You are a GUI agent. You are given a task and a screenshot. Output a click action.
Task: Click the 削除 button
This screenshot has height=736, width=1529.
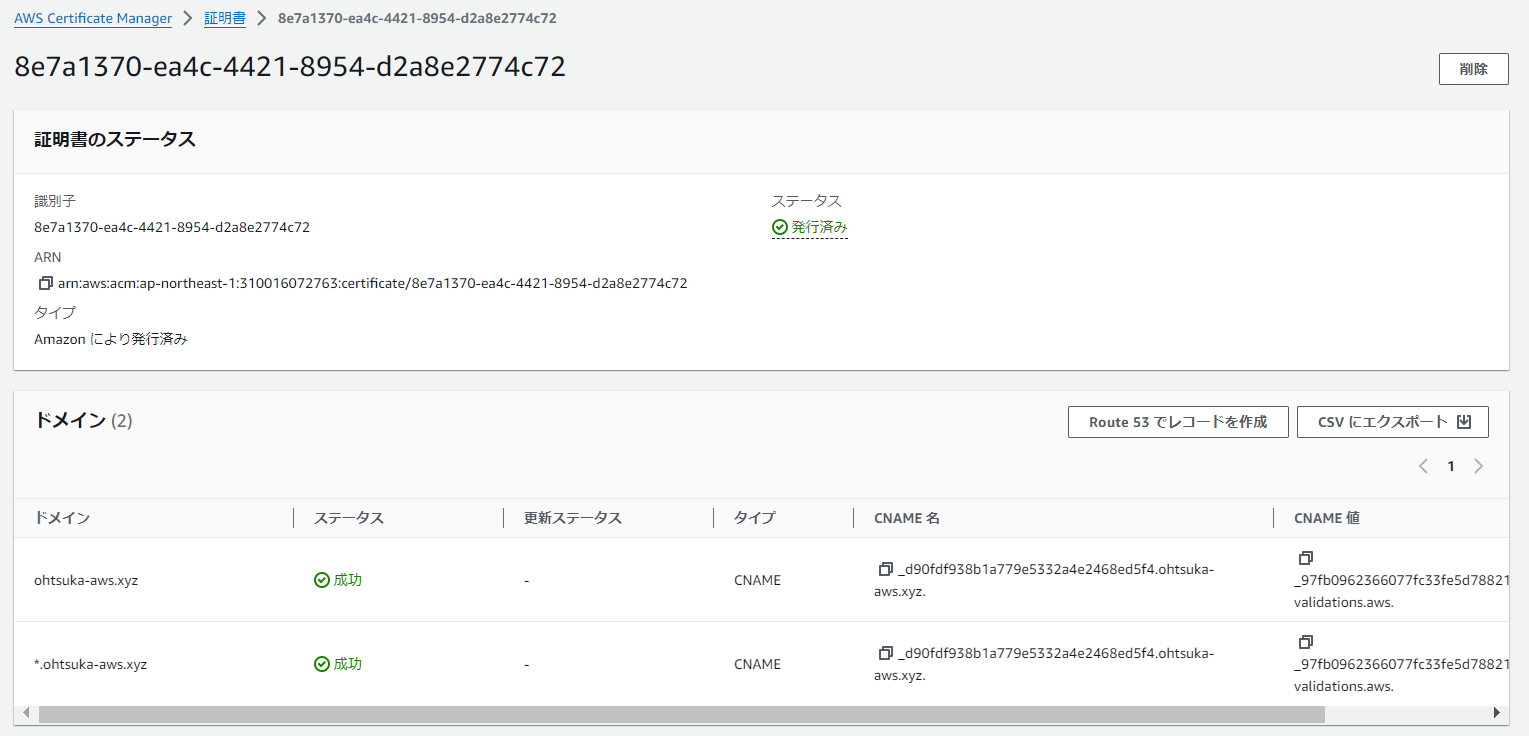coord(1473,69)
